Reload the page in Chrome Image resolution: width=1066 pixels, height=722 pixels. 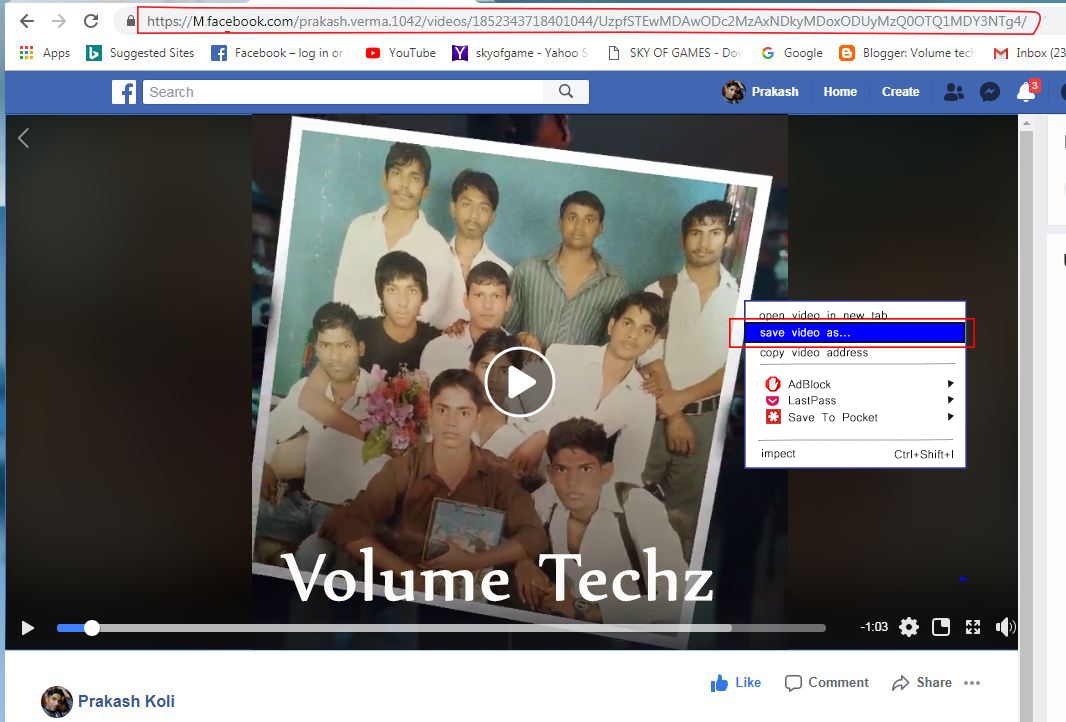tap(91, 19)
